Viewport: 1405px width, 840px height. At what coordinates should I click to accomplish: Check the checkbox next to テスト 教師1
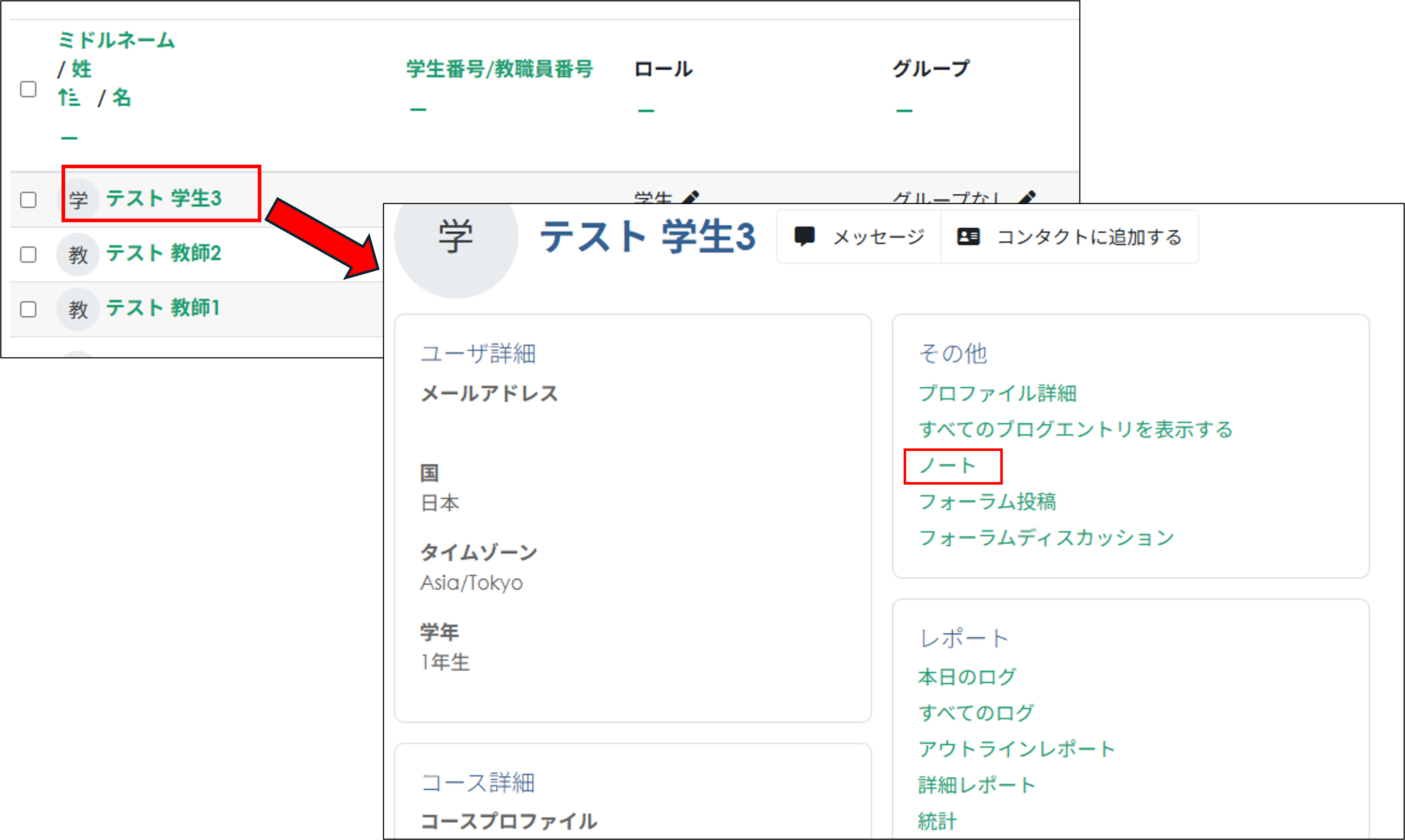coord(27,310)
